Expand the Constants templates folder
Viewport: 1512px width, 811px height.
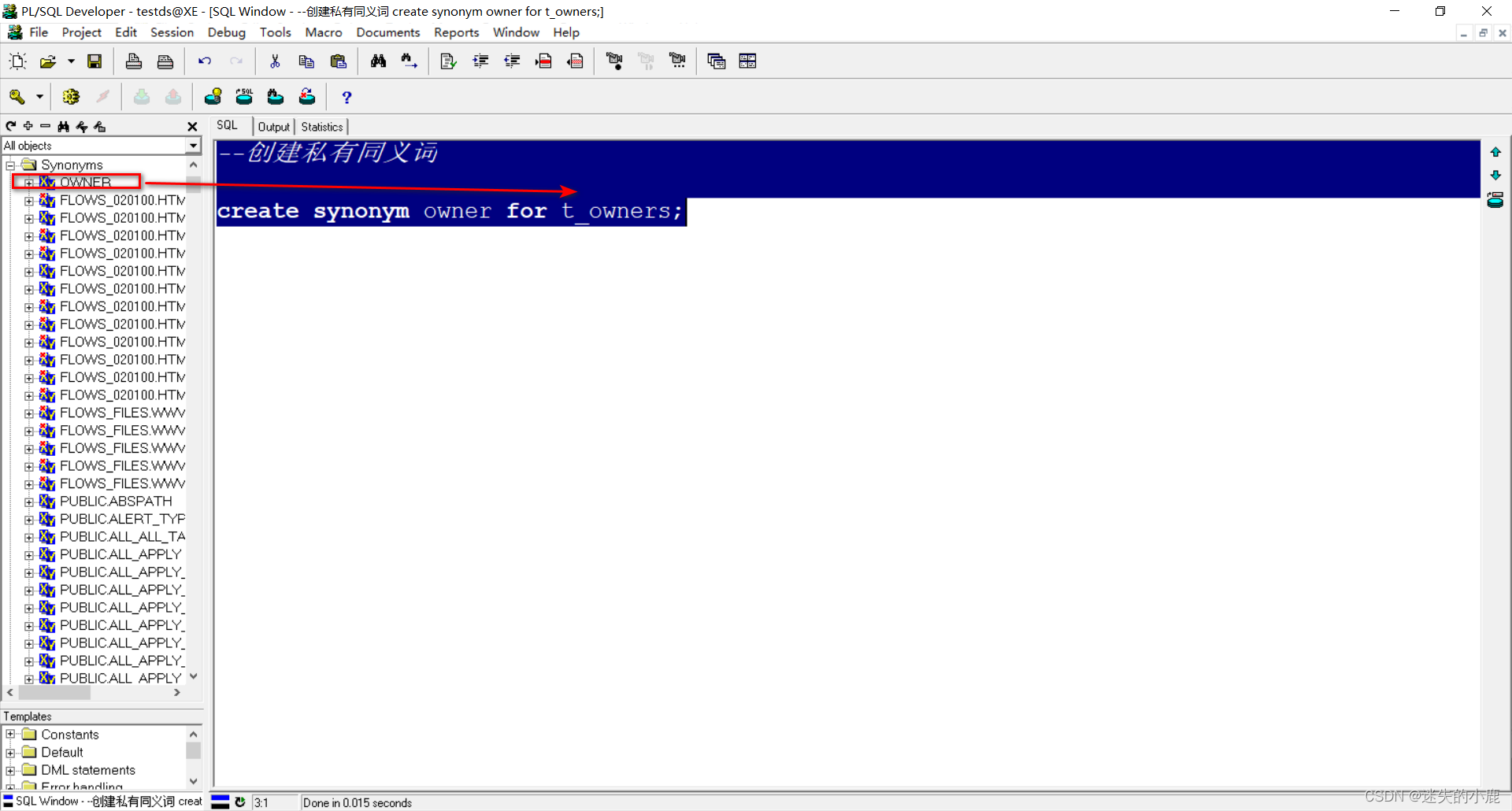coord(10,735)
